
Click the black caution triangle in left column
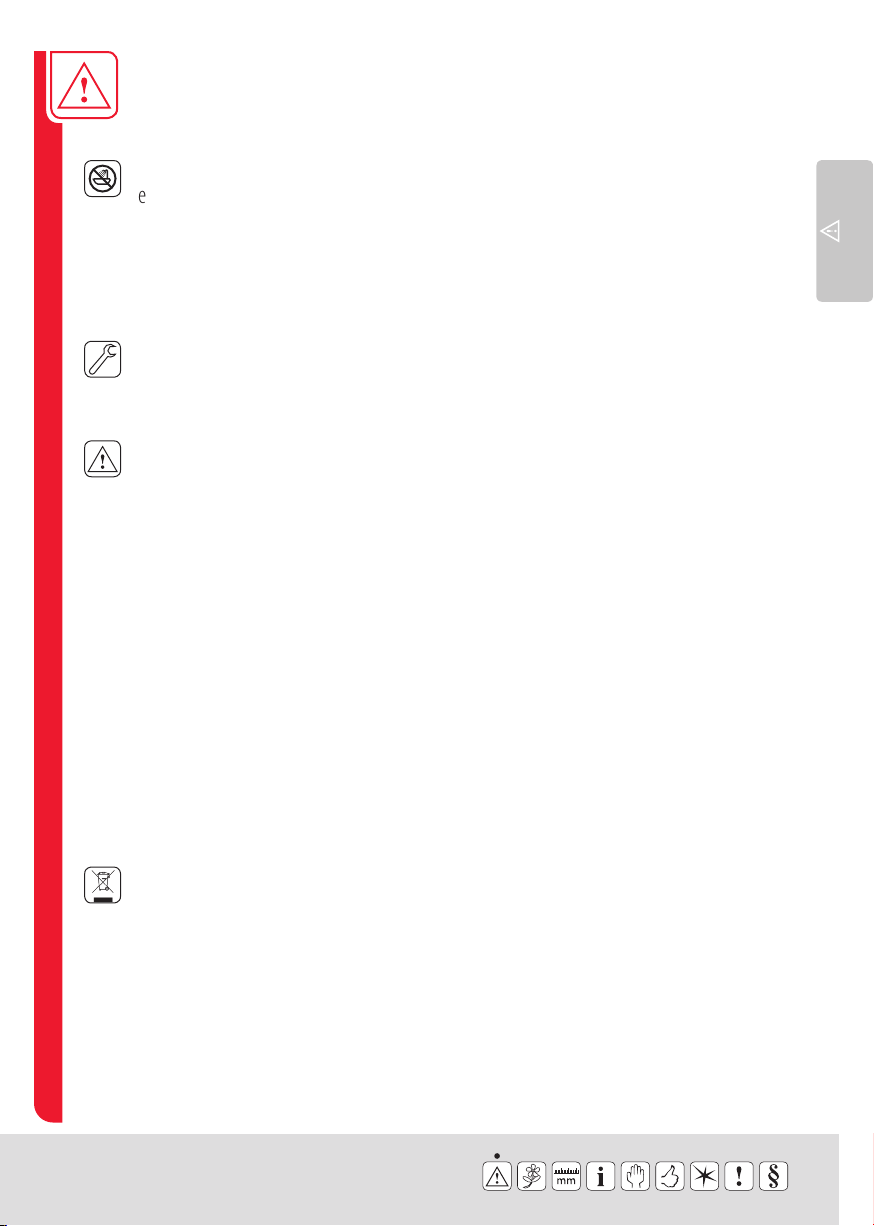[x=102, y=458]
